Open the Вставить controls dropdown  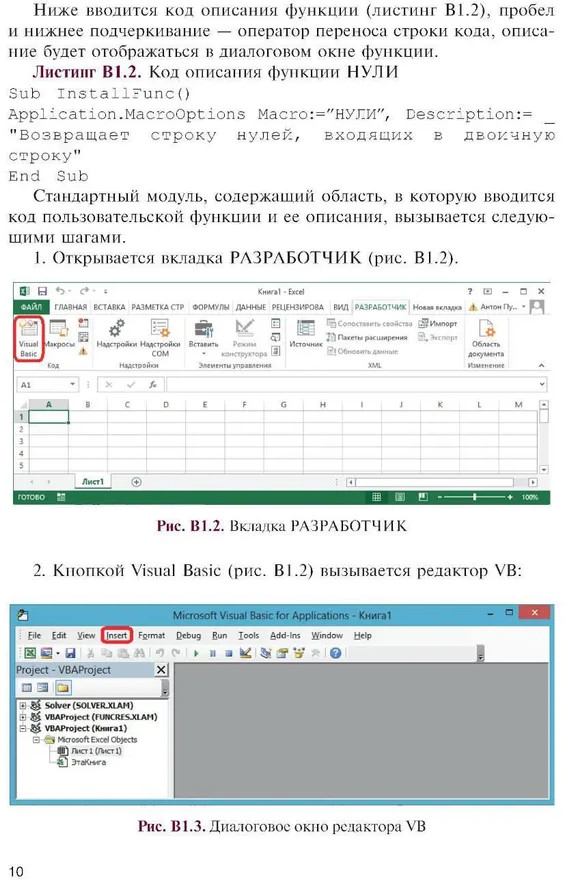pos(203,338)
